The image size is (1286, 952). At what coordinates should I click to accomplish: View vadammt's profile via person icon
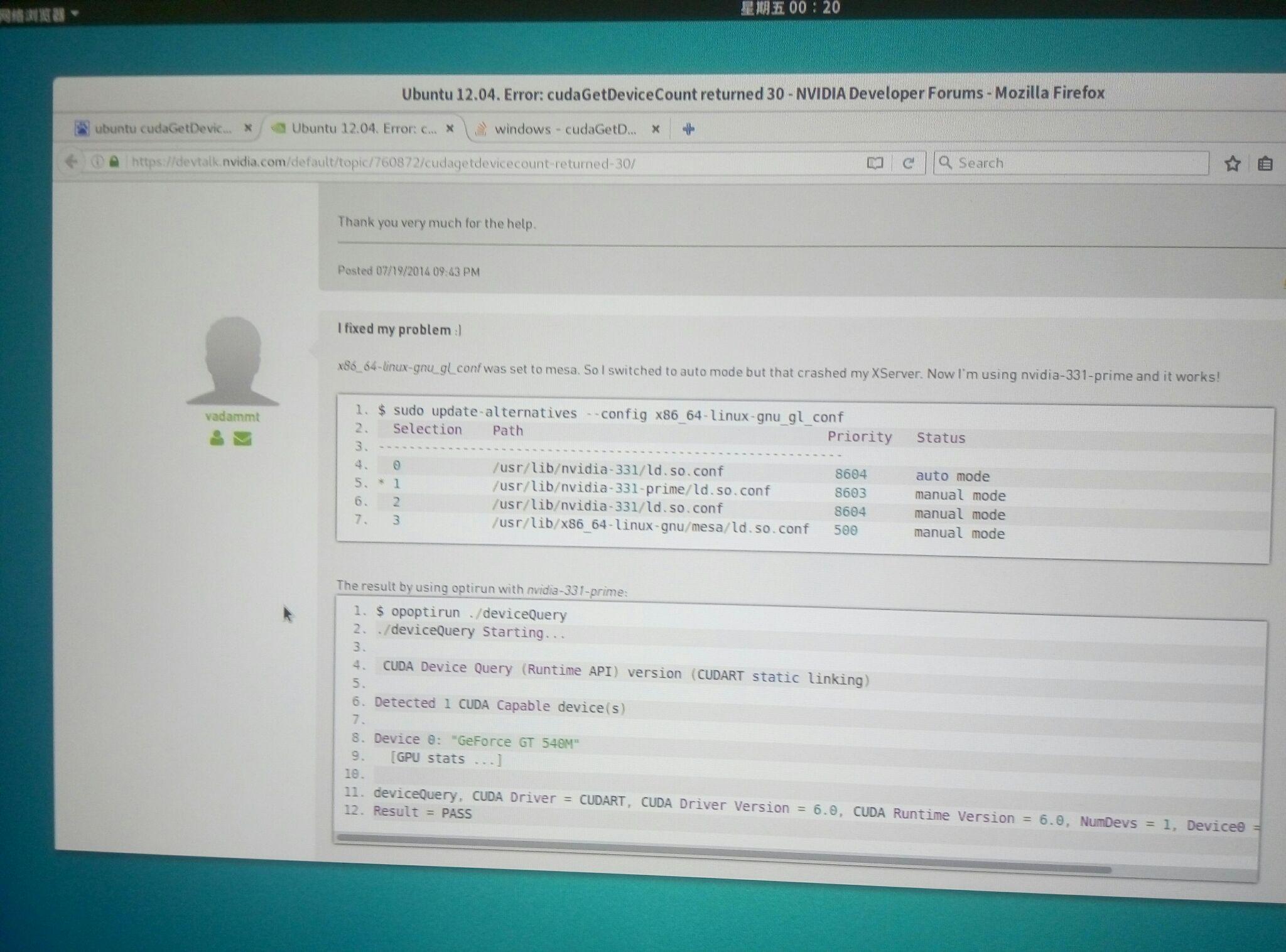(x=217, y=438)
